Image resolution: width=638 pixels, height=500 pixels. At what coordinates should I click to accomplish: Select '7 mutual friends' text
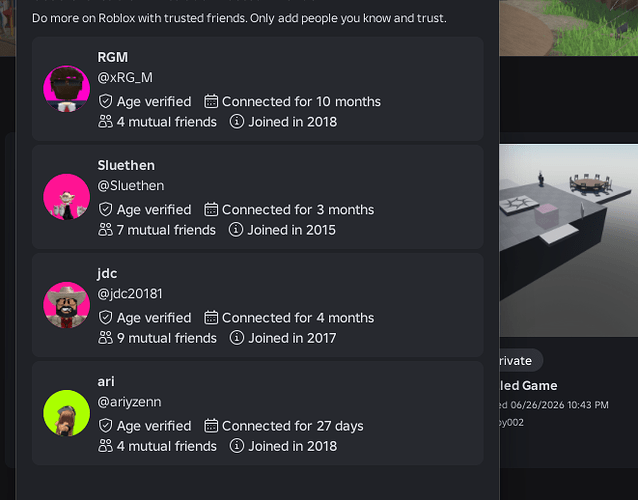pos(166,230)
